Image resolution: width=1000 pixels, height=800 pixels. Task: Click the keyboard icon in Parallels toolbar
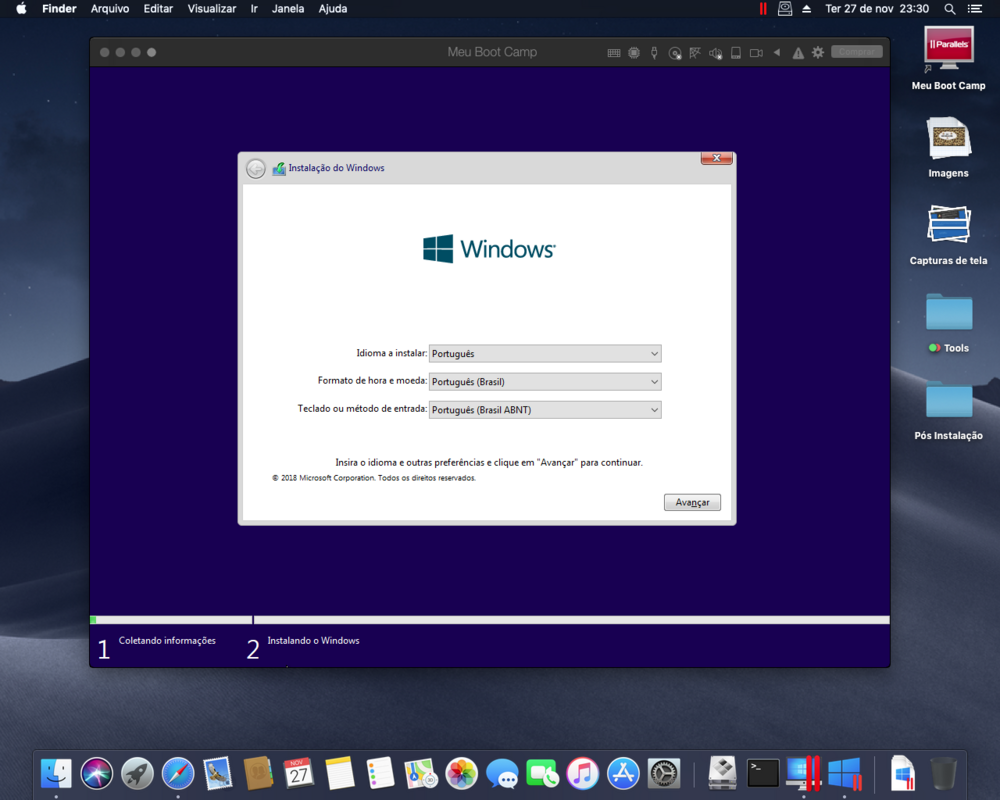click(x=614, y=53)
